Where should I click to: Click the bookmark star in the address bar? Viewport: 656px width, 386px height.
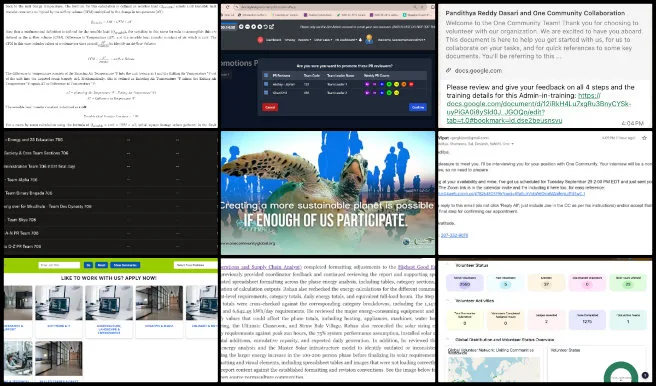click(x=422, y=7)
